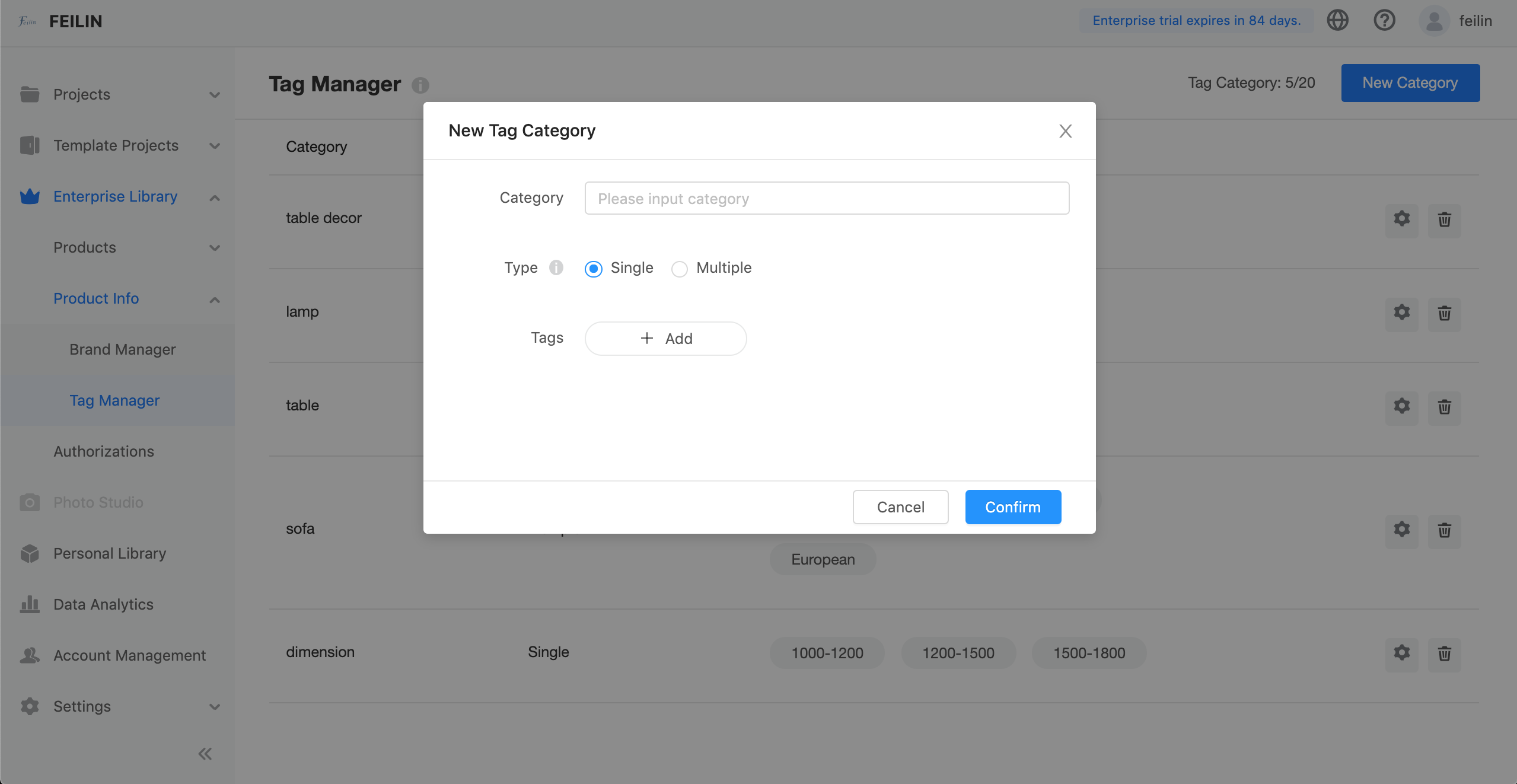The height and width of the screenshot is (784, 1517).
Task: Click the Category input field
Action: (827, 199)
